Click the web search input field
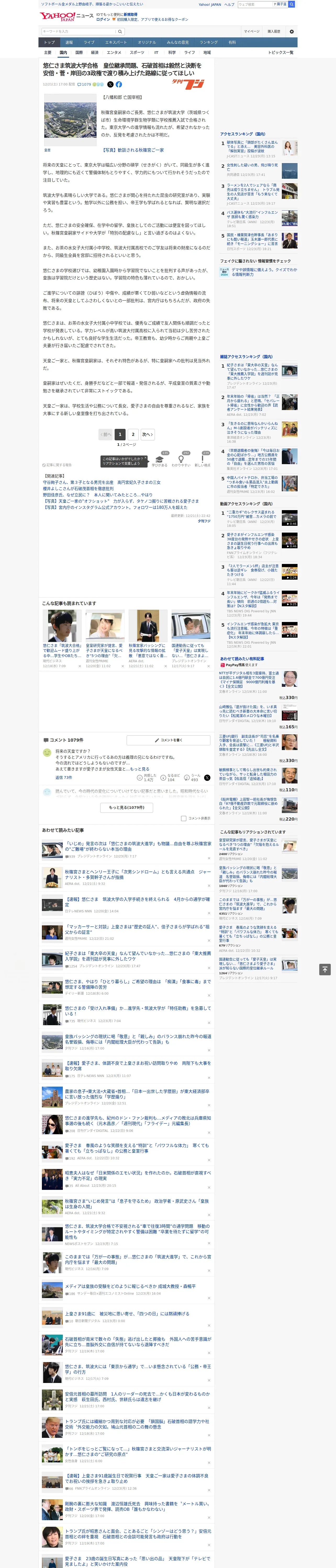 pos(255,4)
